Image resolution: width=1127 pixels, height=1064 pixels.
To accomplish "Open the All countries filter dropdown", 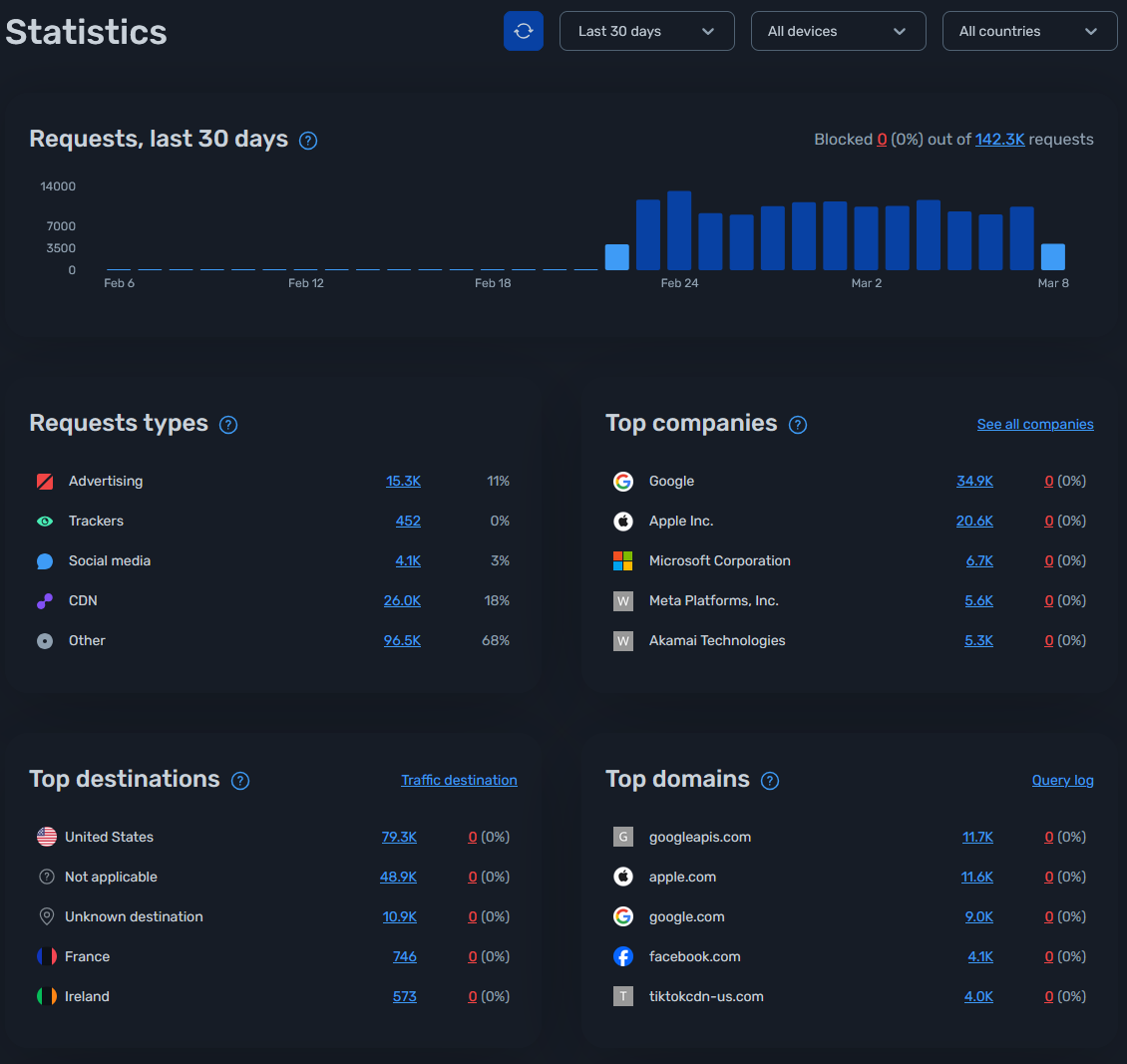I will click(1029, 31).
